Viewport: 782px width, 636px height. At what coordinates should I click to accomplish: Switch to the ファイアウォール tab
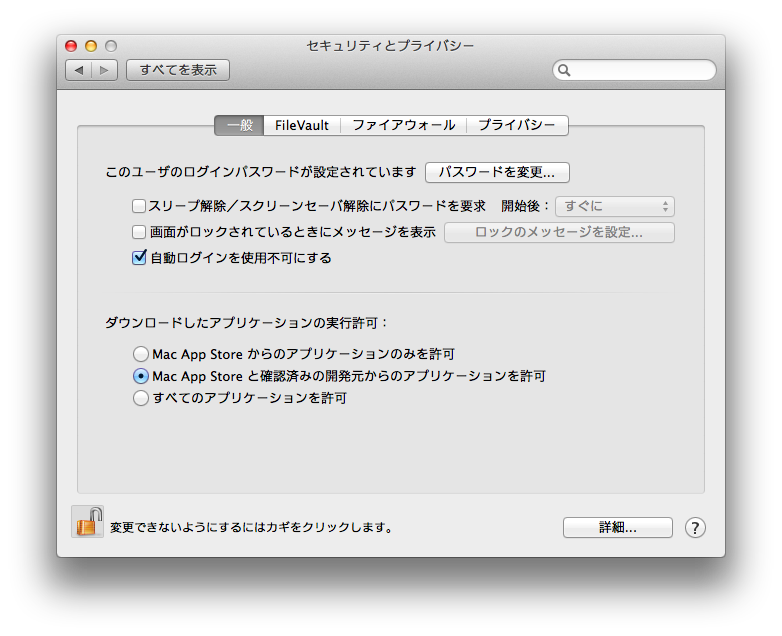coord(403,125)
